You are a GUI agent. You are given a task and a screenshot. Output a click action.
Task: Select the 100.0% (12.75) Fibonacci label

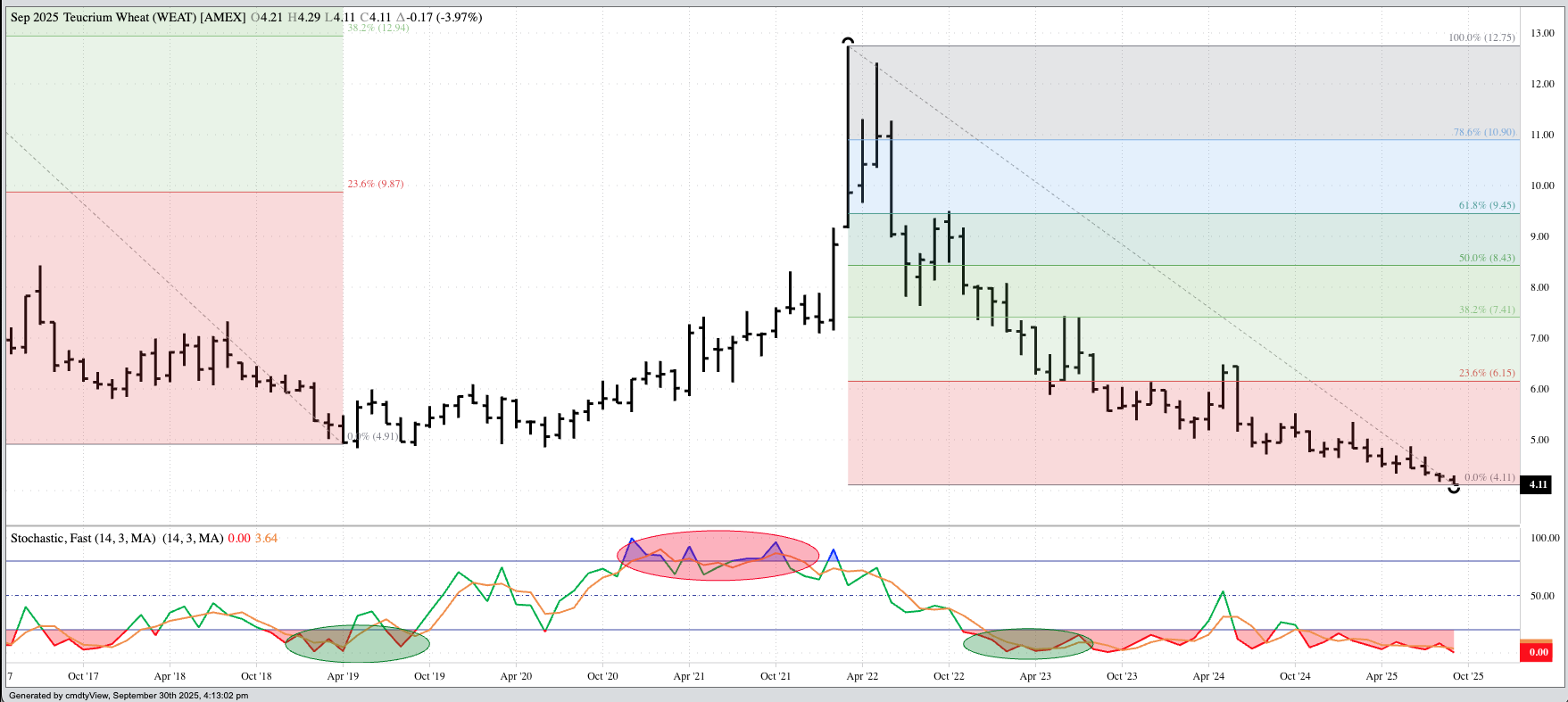1481,37
